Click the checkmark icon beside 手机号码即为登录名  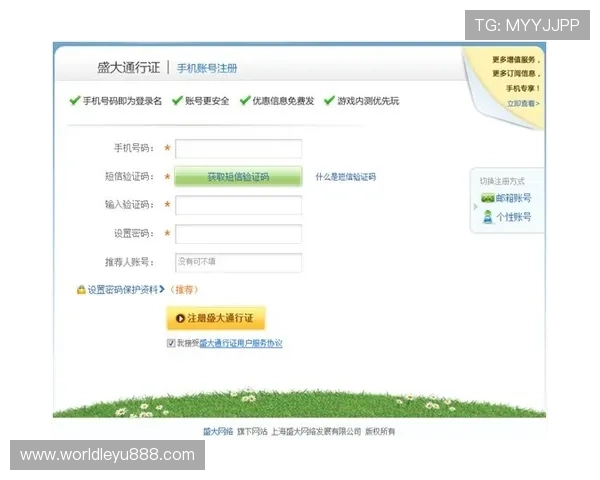pos(75,101)
